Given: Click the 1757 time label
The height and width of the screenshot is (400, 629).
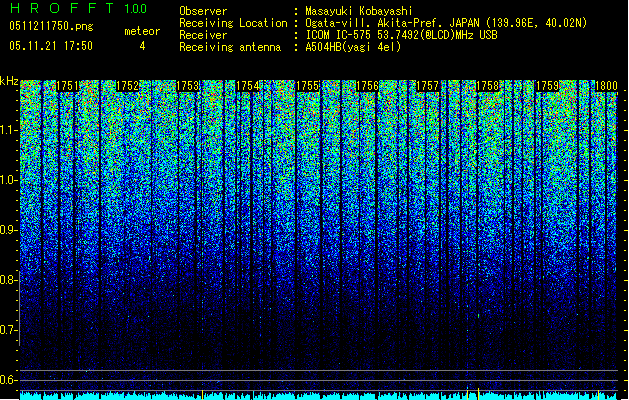Looking at the screenshot, I should (428, 86).
